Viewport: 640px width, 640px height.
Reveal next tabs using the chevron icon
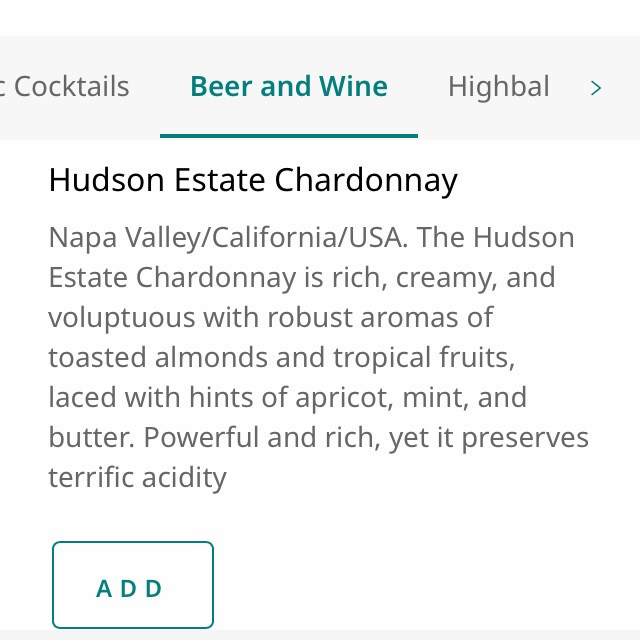(596, 88)
